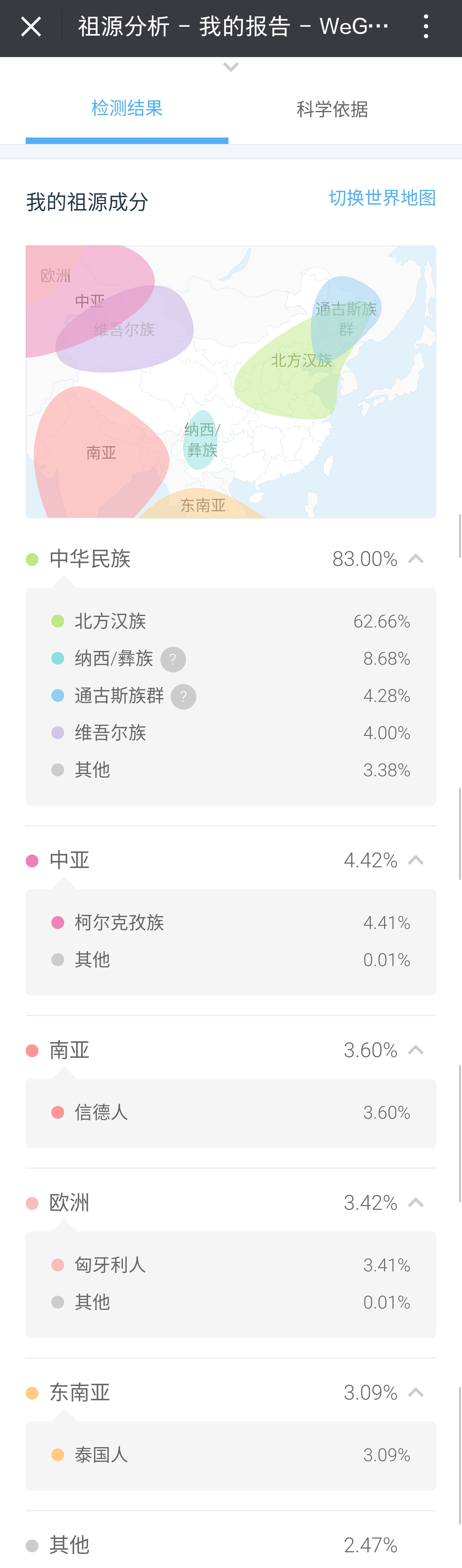Tap the downward chevron below the title bar
Screen dimensions: 462x1568
[x=231, y=67]
